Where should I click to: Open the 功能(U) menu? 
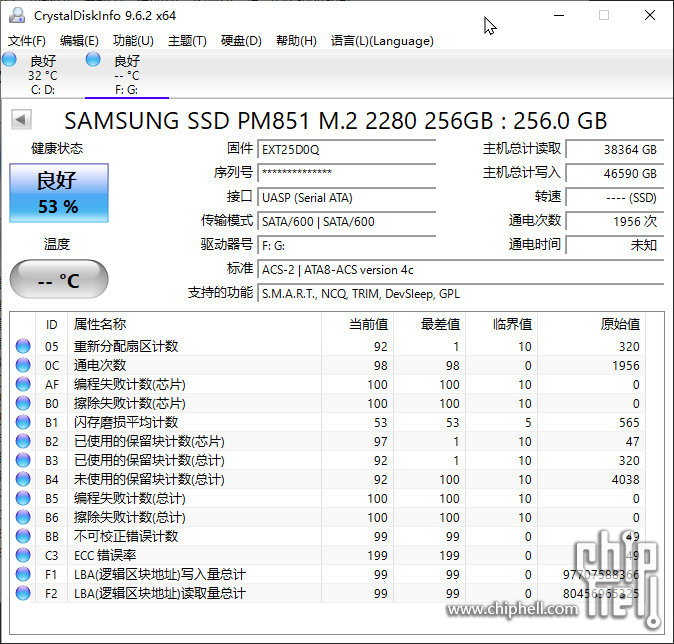point(133,41)
